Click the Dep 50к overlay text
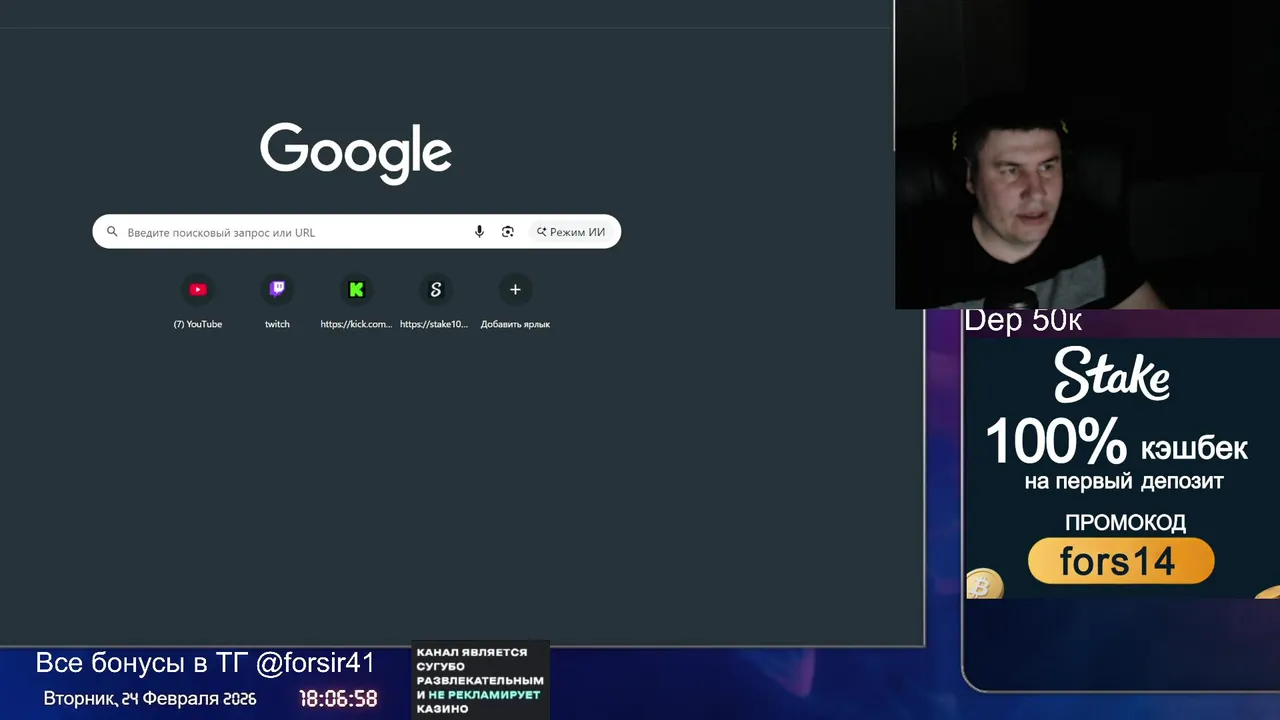 1023,321
